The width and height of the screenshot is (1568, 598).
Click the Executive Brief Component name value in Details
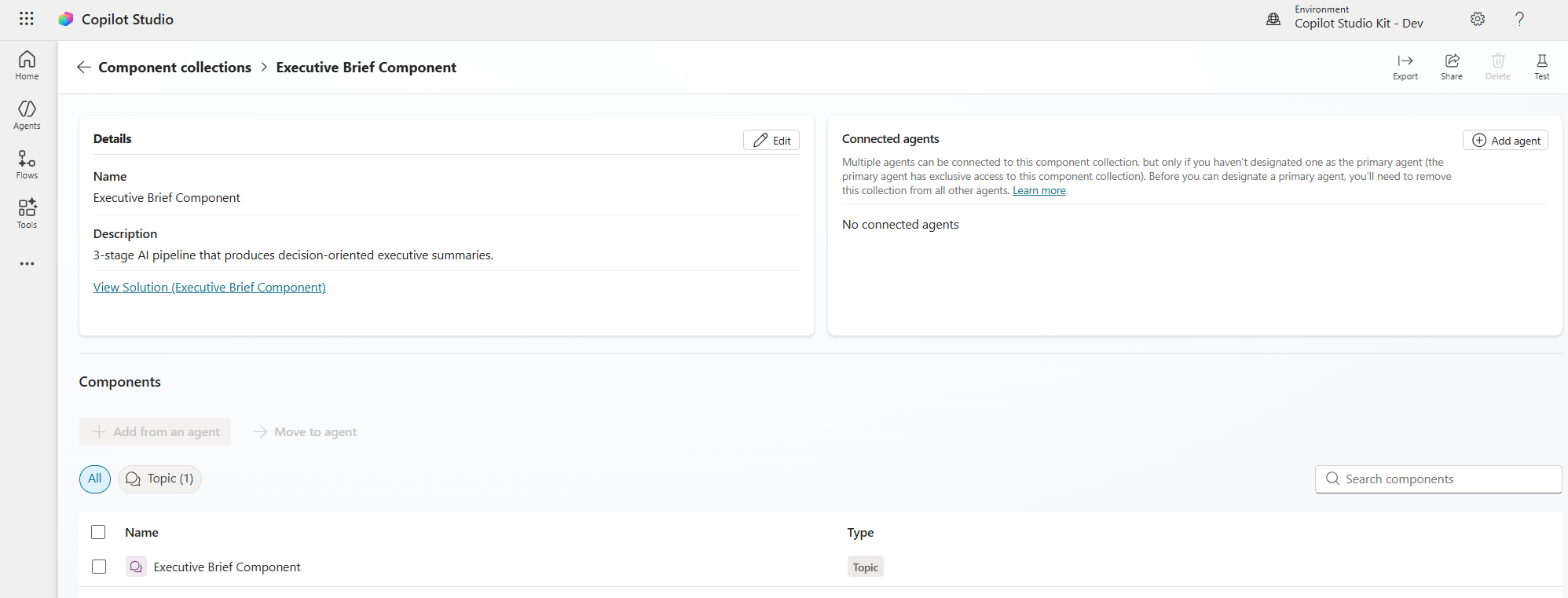point(167,198)
